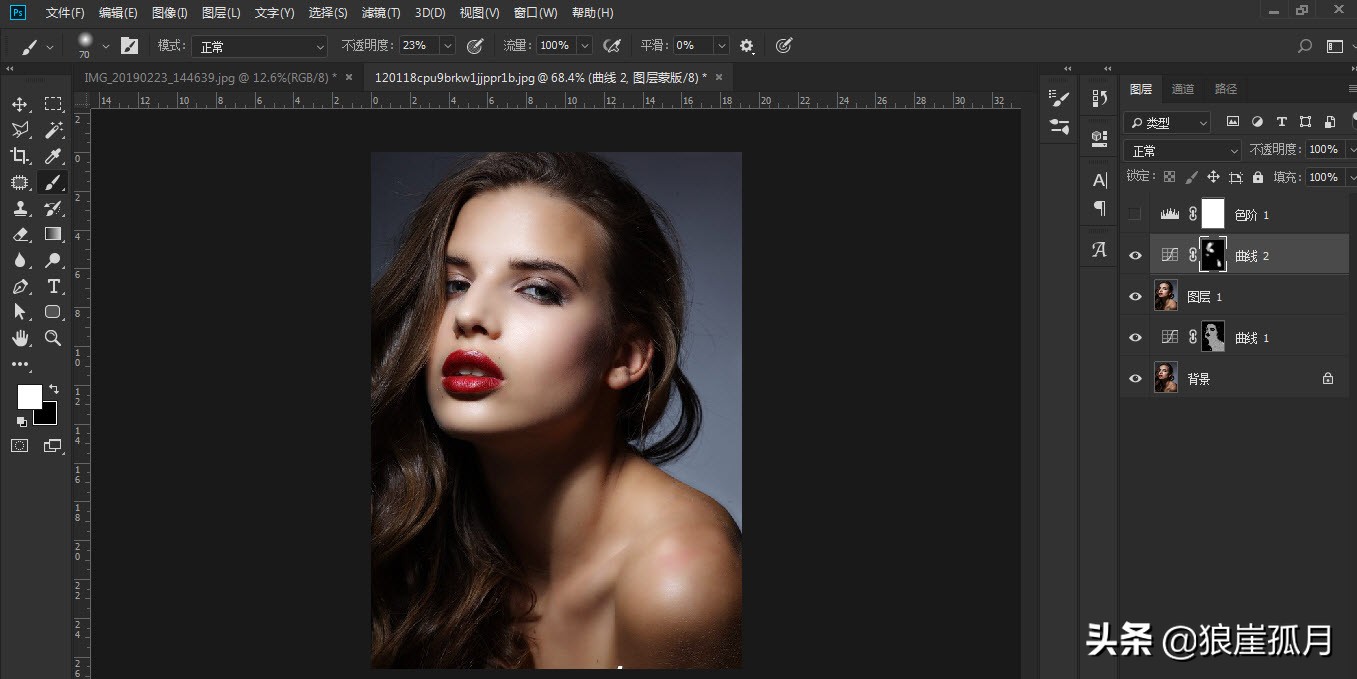The height and width of the screenshot is (679, 1357).
Task: Select the Eyedropper tool
Action: pos(53,156)
